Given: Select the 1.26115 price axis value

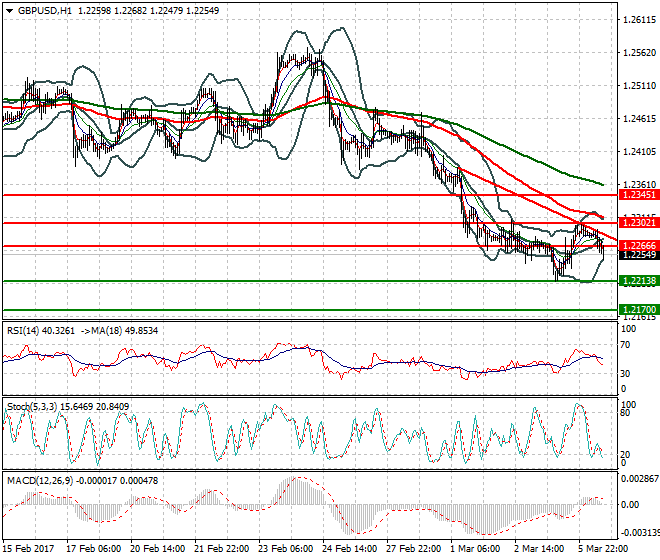Looking at the screenshot, I should pyautogui.click(x=639, y=20).
